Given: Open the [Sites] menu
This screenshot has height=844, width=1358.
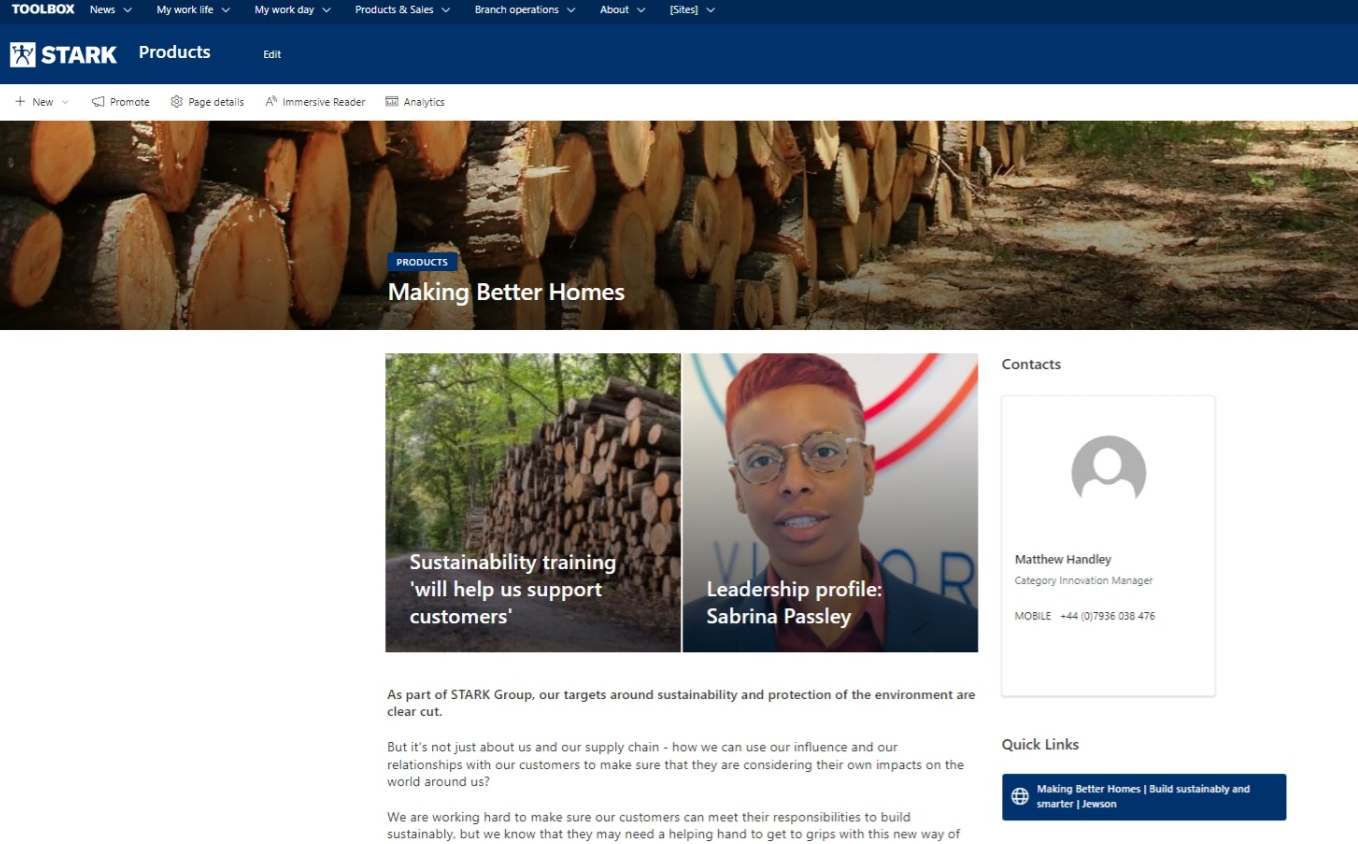Looking at the screenshot, I should pos(685,10).
